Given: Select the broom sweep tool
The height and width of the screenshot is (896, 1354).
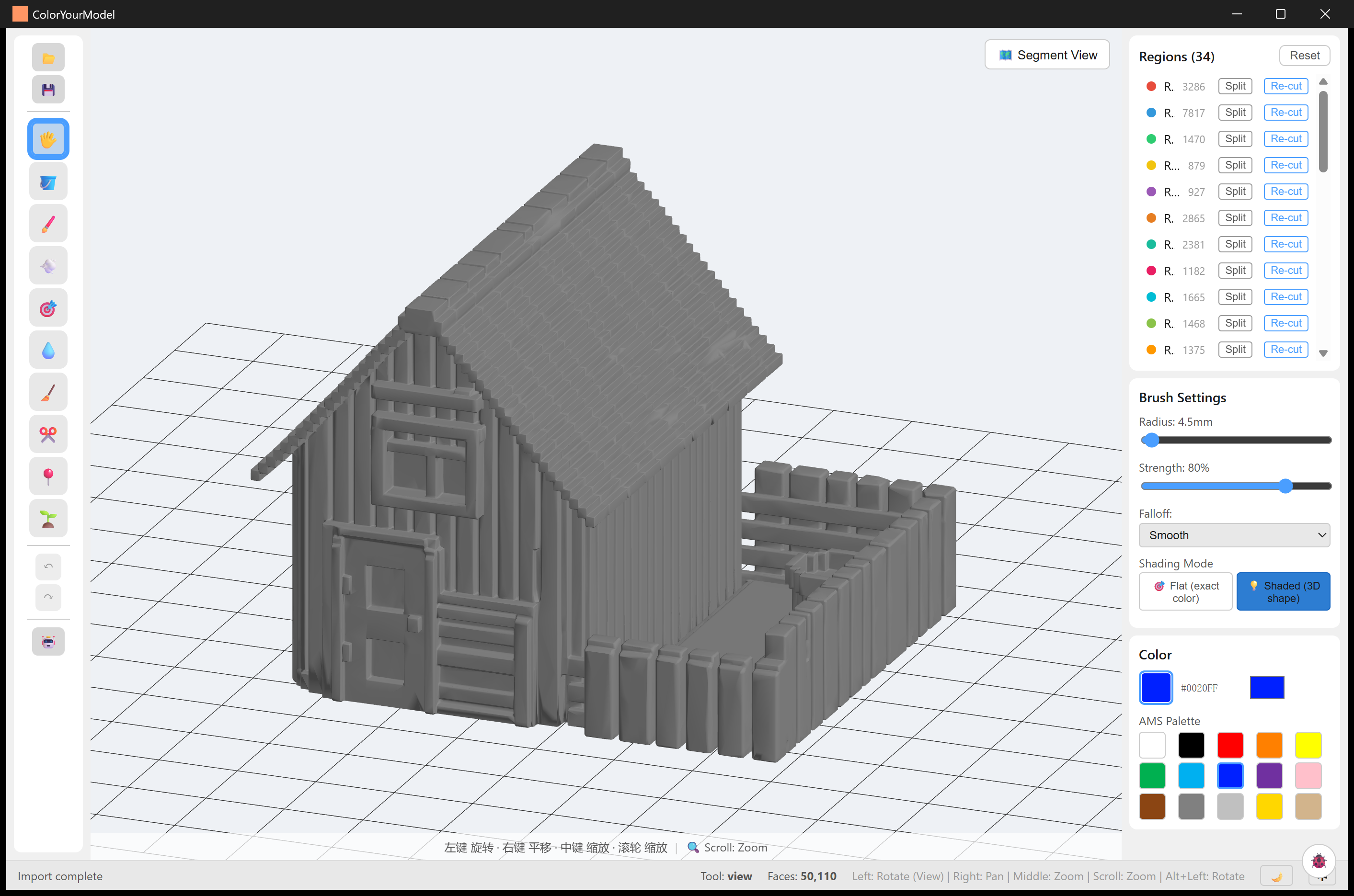Looking at the screenshot, I should (48, 393).
